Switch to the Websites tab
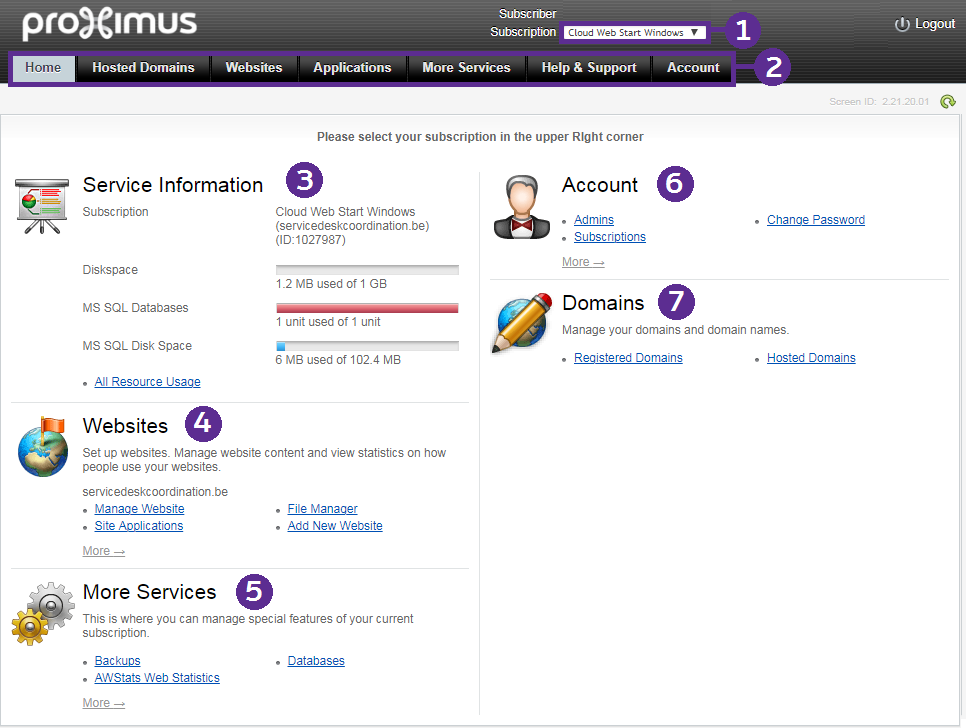Viewport: 966px width, 728px height. [254, 68]
